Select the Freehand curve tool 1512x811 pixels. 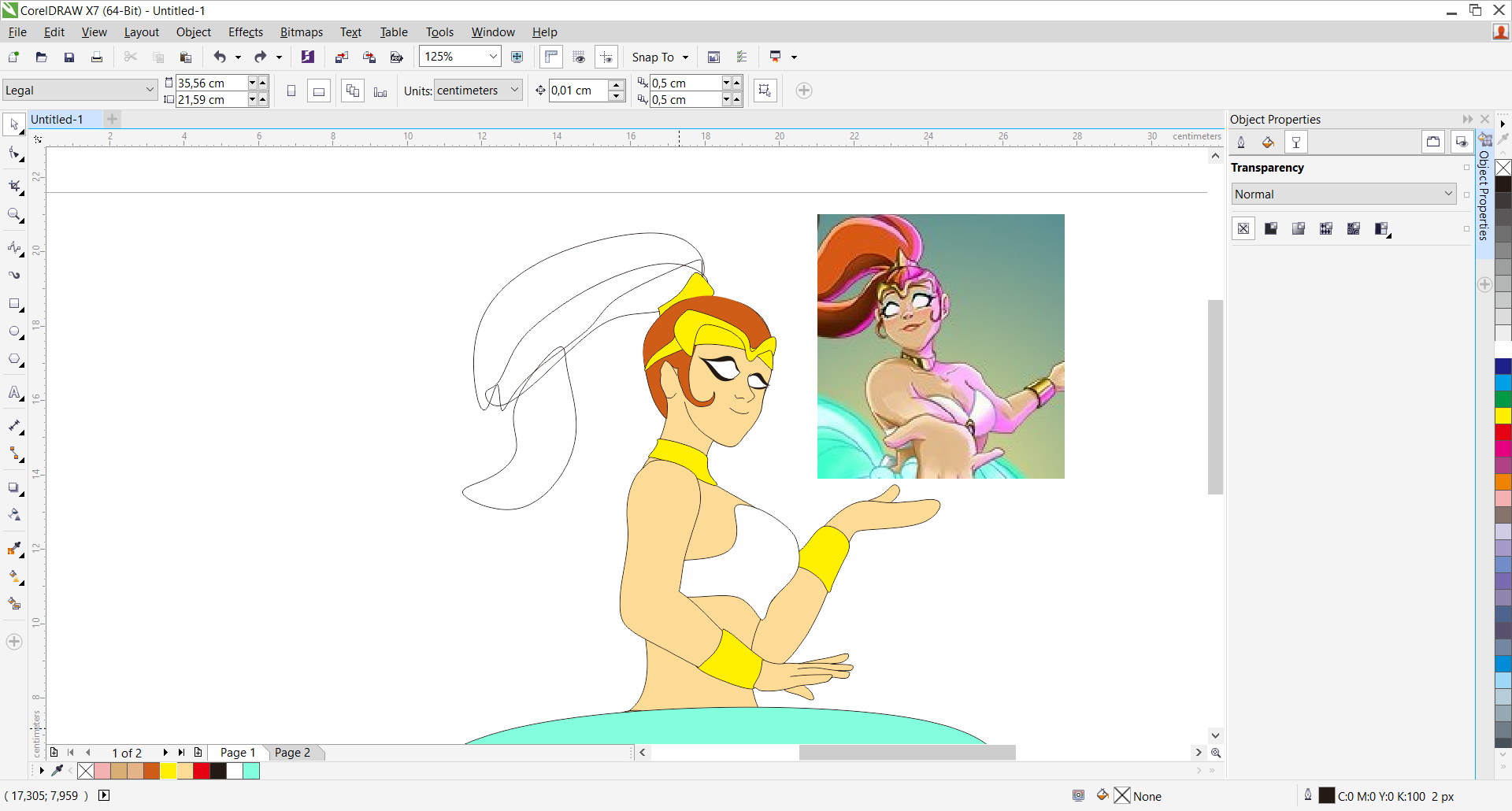pyautogui.click(x=14, y=248)
